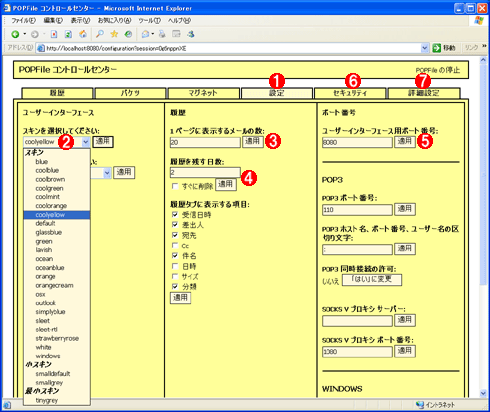The image size is (490, 412).
Task: Choose the blue skin from list
Action: [x=42, y=162]
